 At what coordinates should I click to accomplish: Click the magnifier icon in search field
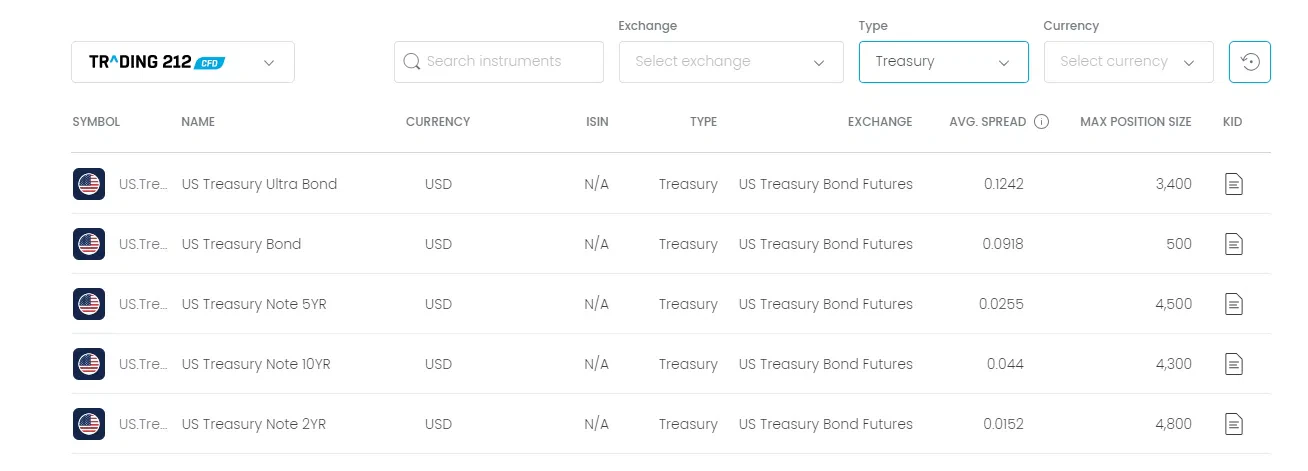(x=411, y=62)
